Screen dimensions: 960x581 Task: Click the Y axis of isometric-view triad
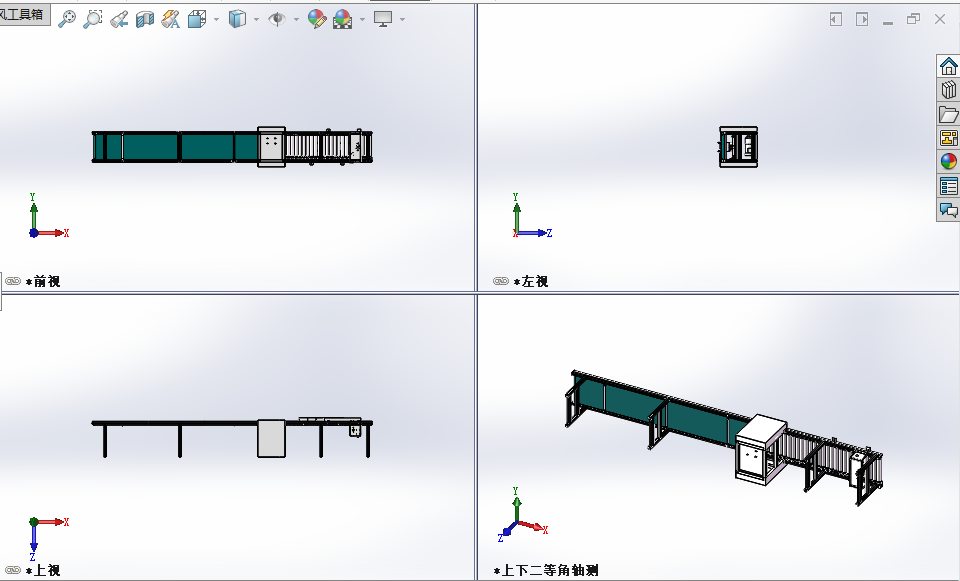coord(516,505)
